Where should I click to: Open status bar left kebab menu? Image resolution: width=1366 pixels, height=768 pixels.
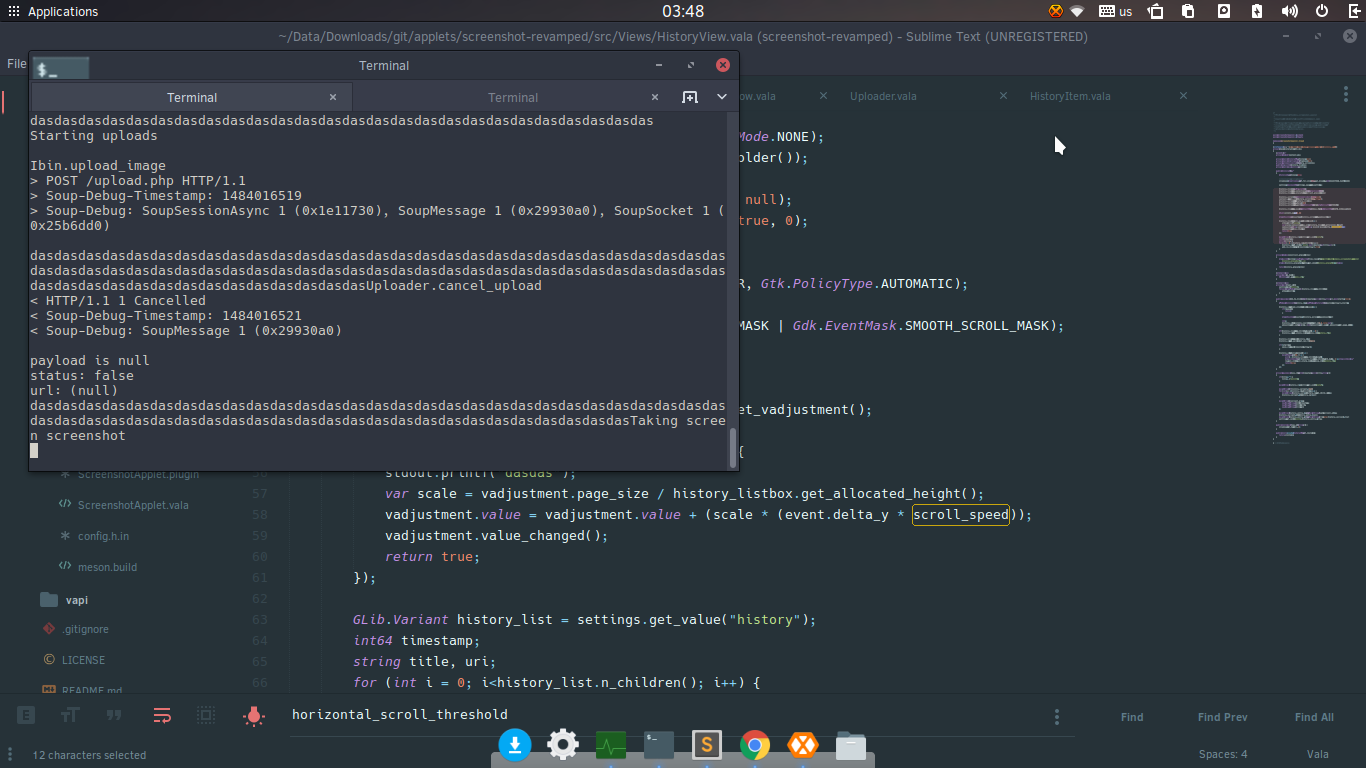click(x=11, y=755)
